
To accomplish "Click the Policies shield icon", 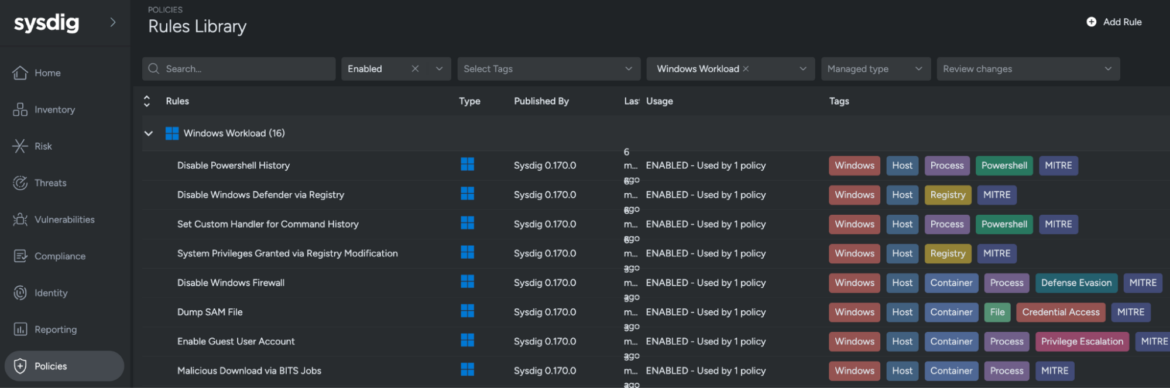I will click(20, 366).
